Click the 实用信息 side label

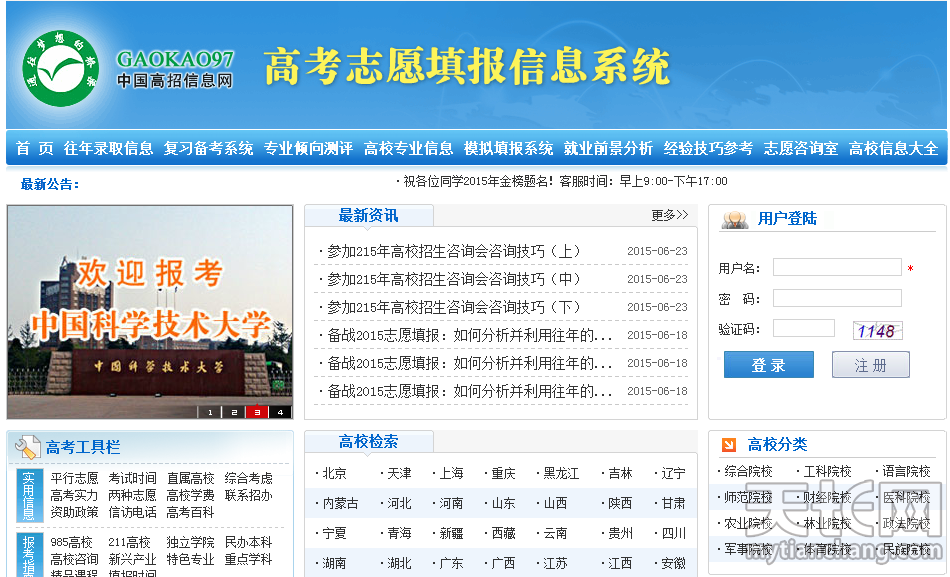(x=29, y=496)
